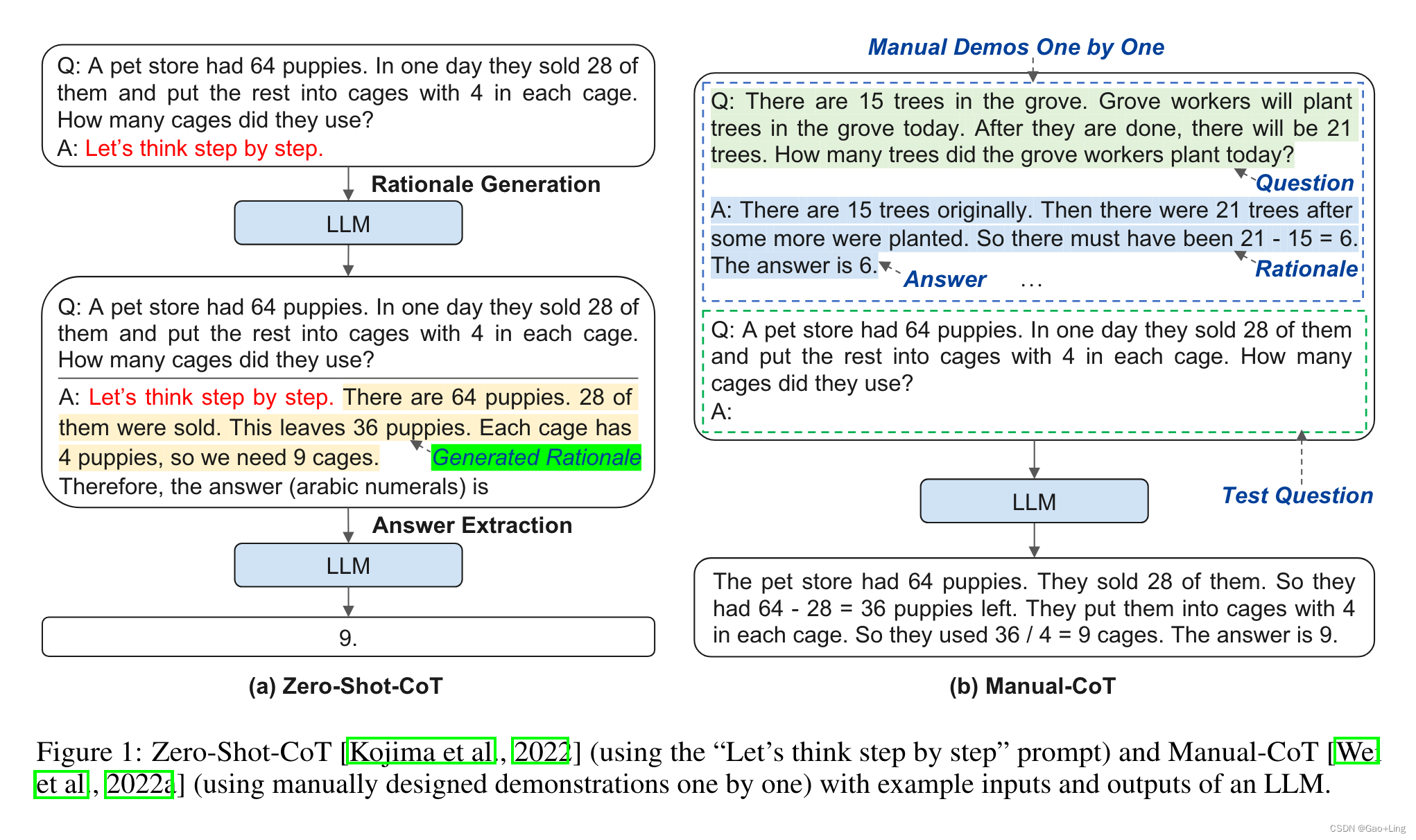1416x840 pixels.
Task: Click the LLM box below Rationale Generation
Action: point(348,224)
